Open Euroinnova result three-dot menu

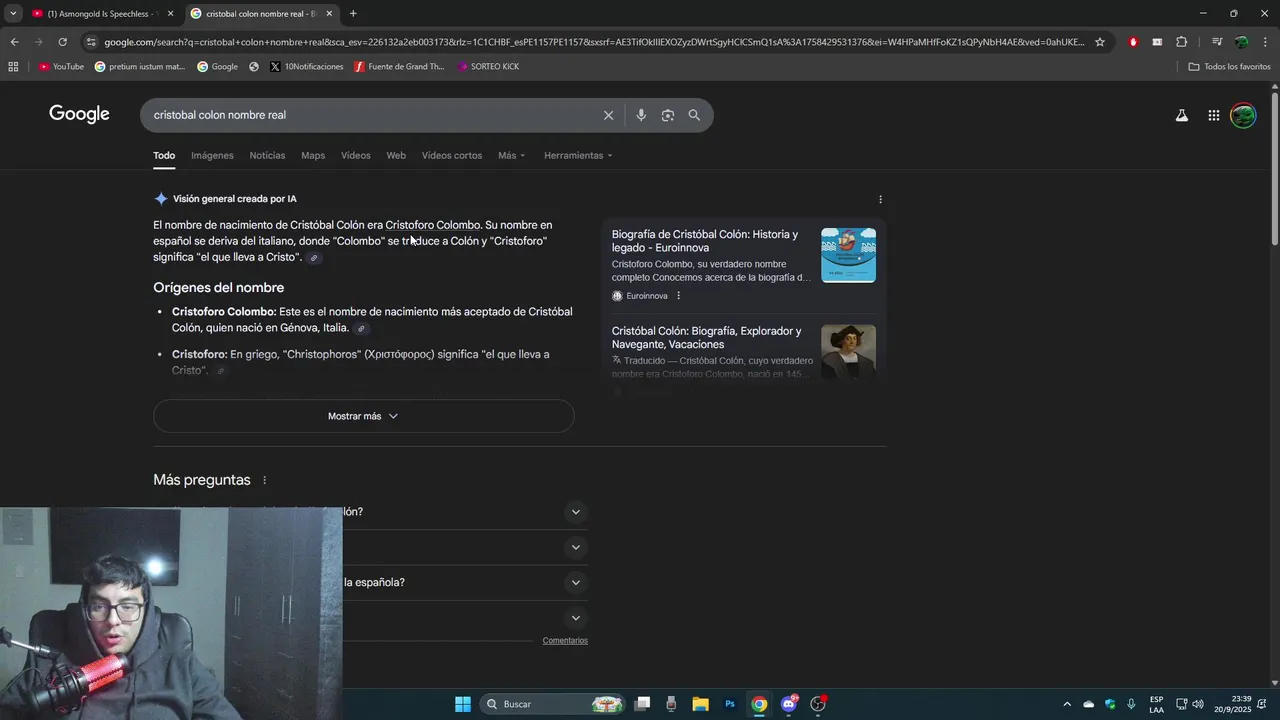[x=678, y=296]
